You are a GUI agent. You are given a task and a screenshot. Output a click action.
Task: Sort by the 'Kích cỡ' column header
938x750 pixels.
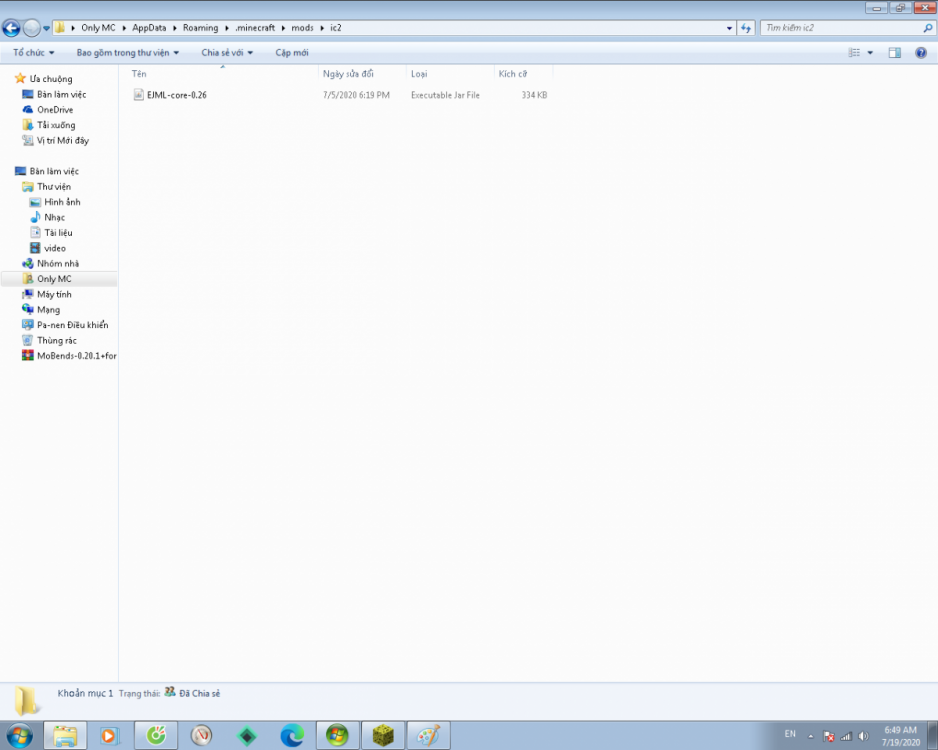click(x=523, y=74)
